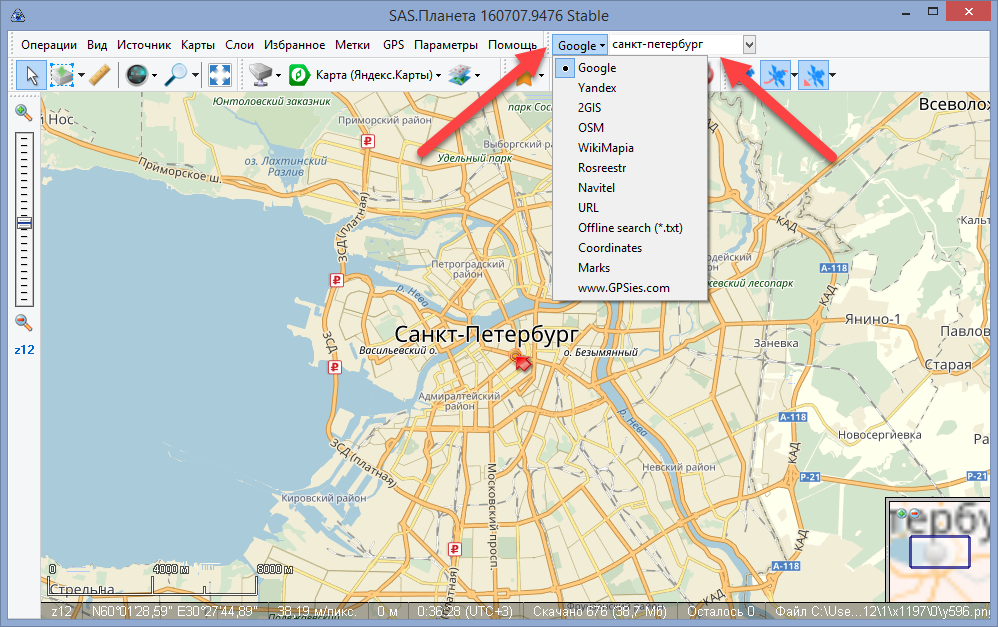This screenshot has width=998, height=627.
Task: Select the www.GPSies.com entry
Action: 623,288
